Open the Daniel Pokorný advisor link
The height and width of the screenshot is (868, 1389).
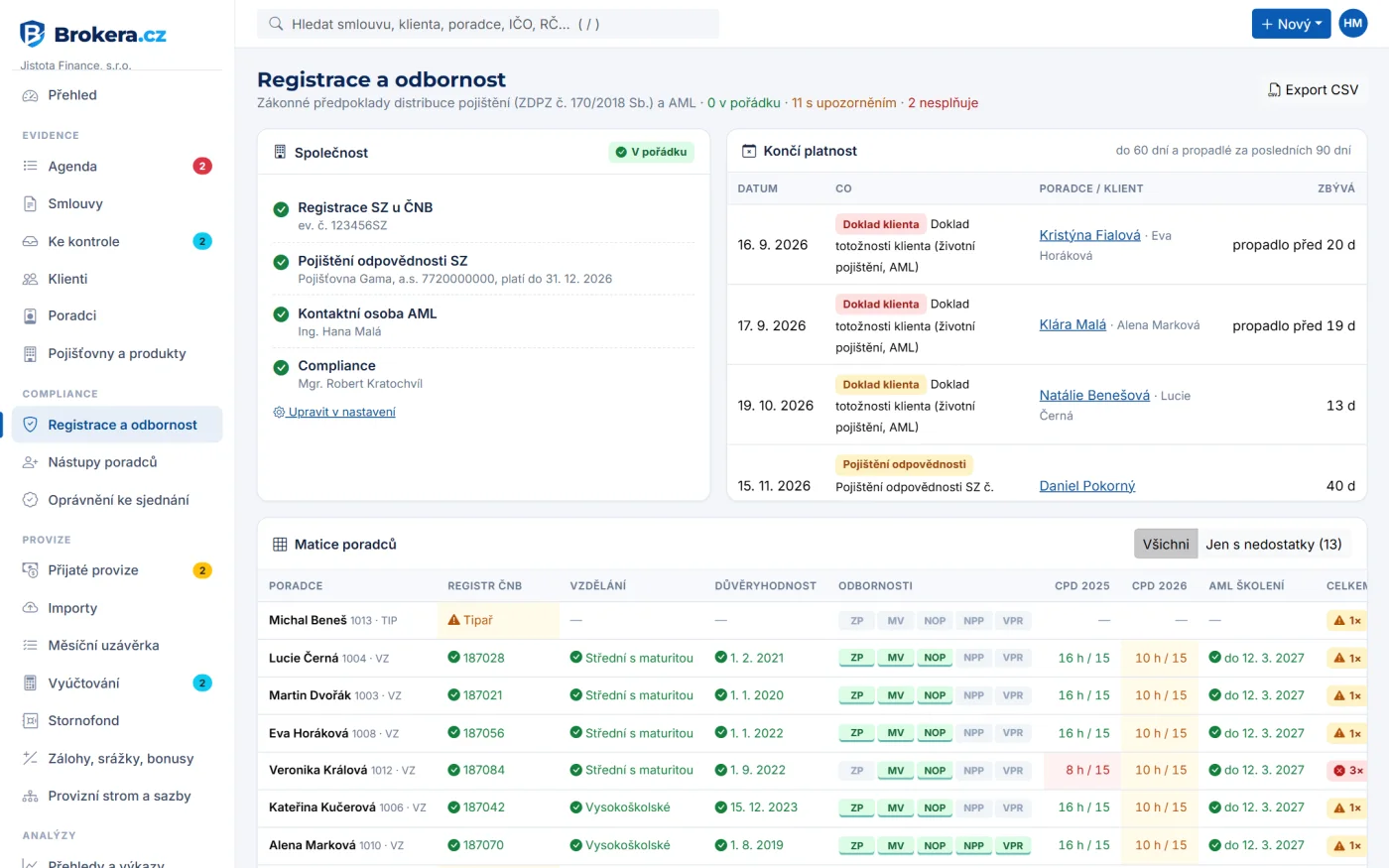(x=1087, y=486)
